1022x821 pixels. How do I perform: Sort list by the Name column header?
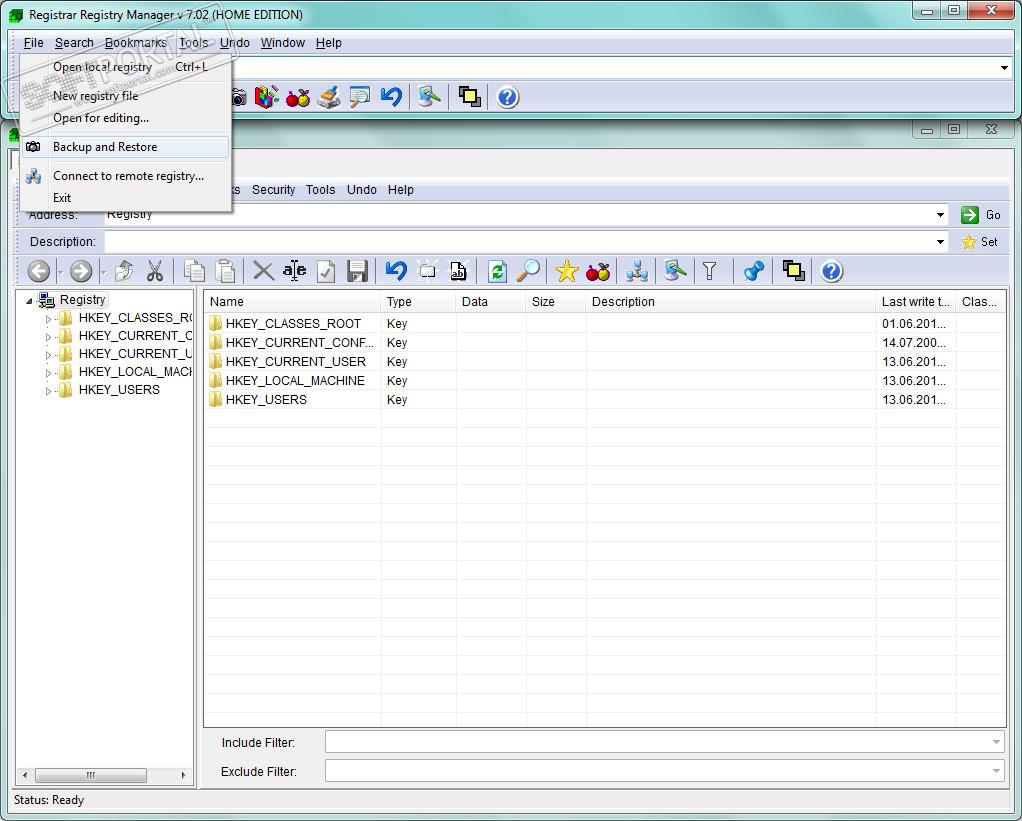pyautogui.click(x=292, y=302)
